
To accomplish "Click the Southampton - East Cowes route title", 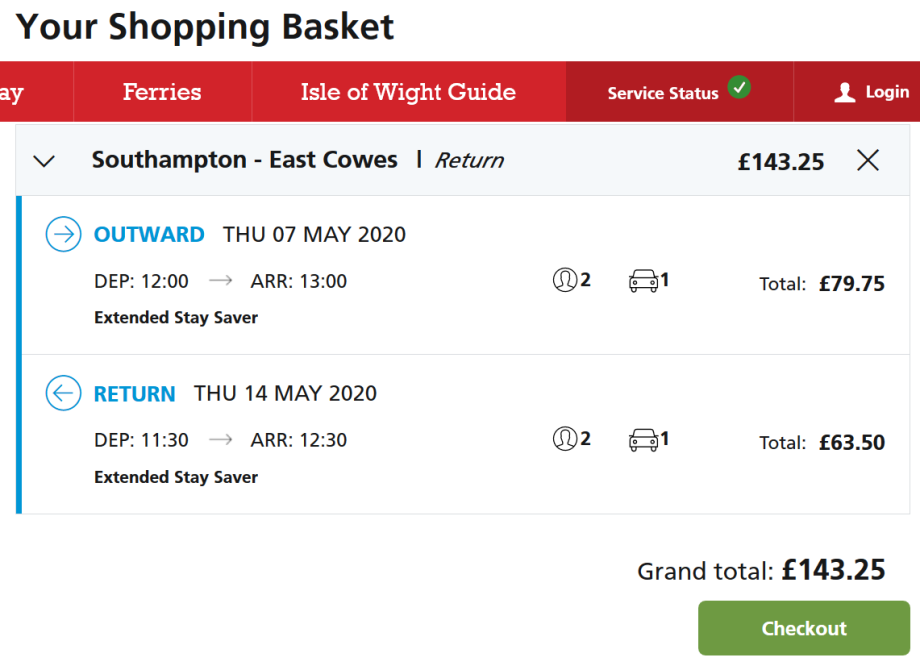I will 244,160.
